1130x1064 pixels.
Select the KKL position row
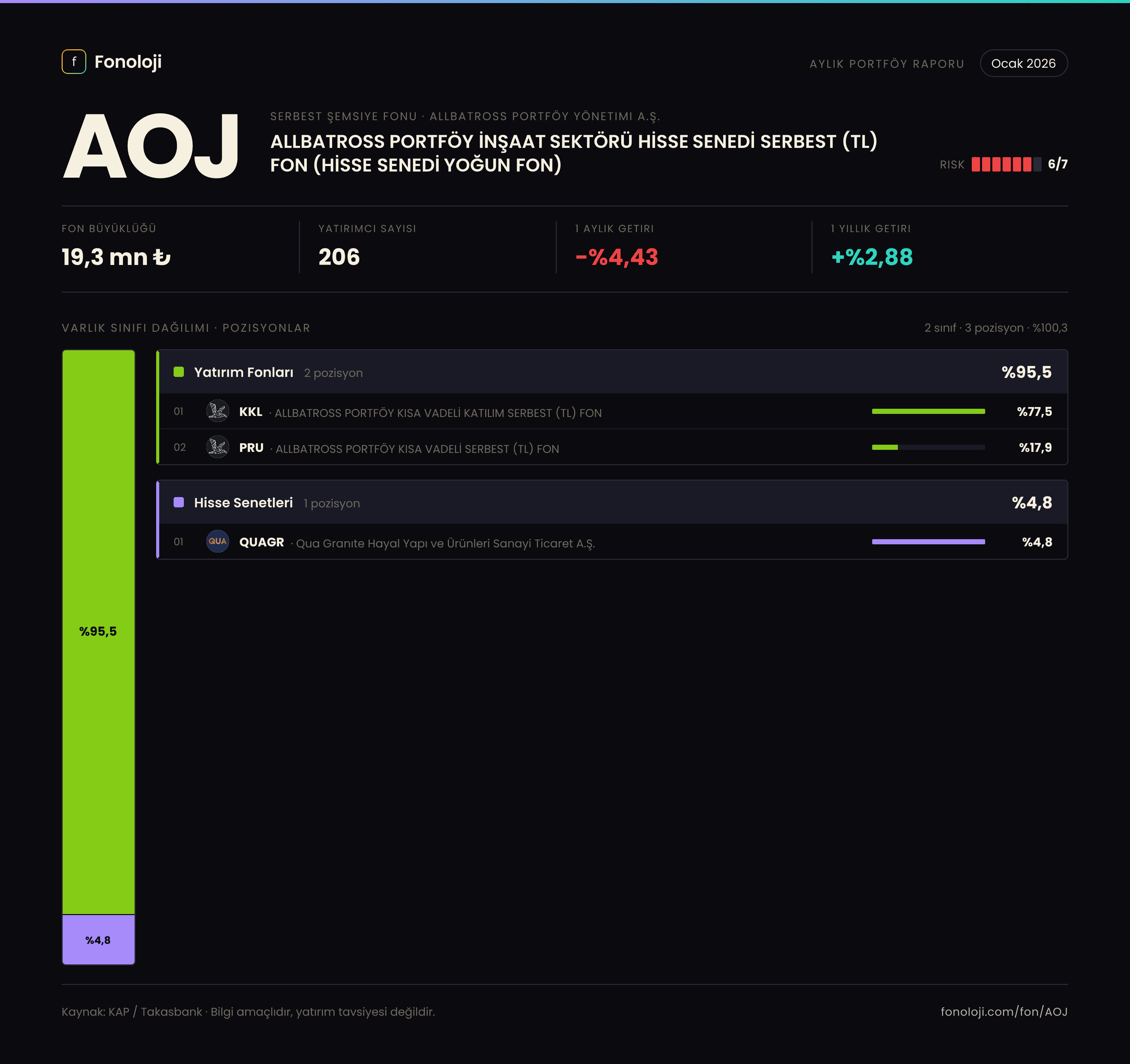pos(613,411)
